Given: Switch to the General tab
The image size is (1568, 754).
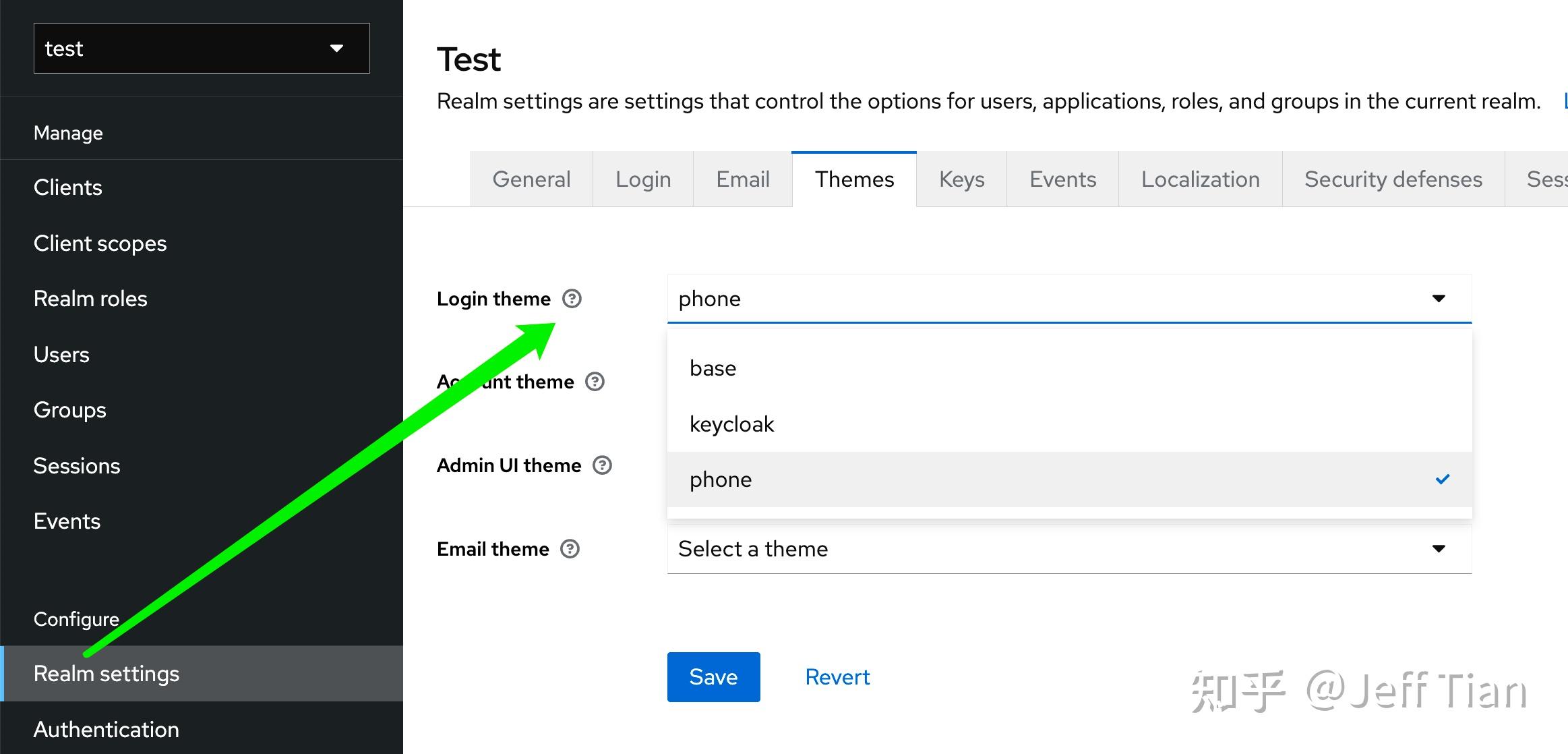Looking at the screenshot, I should tap(531, 179).
